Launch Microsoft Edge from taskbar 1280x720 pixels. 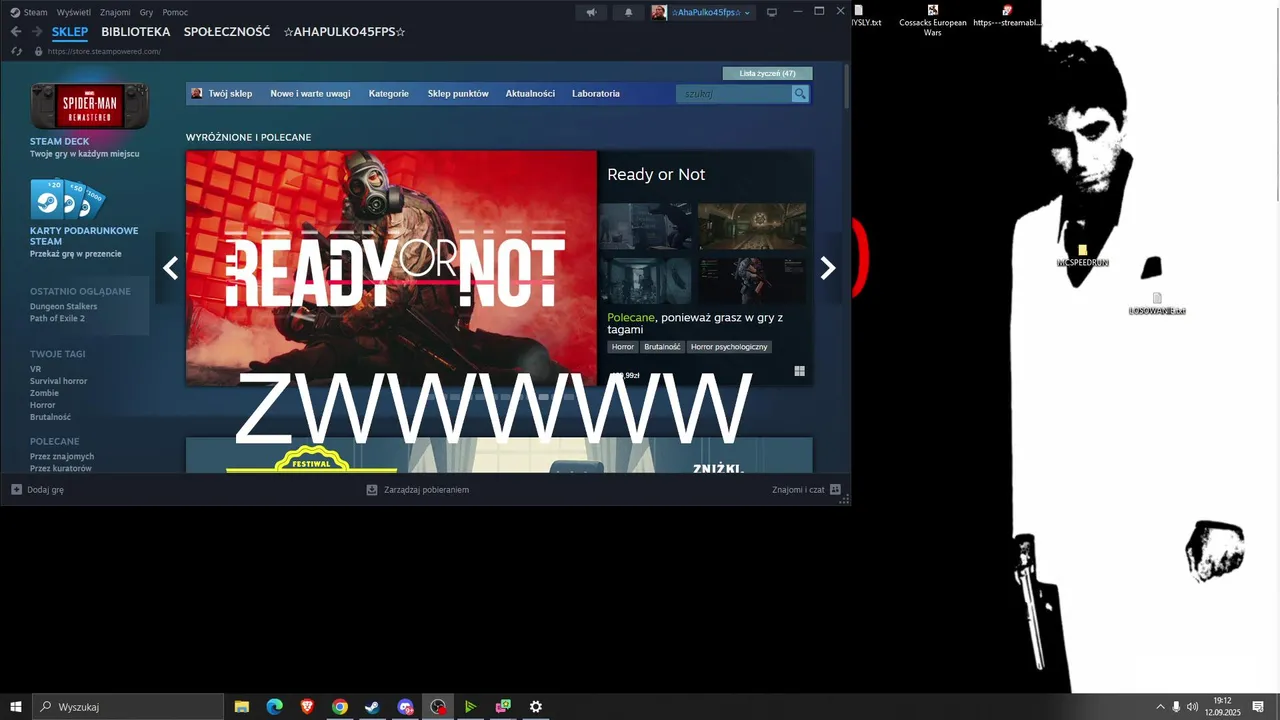click(x=274, y=707)
